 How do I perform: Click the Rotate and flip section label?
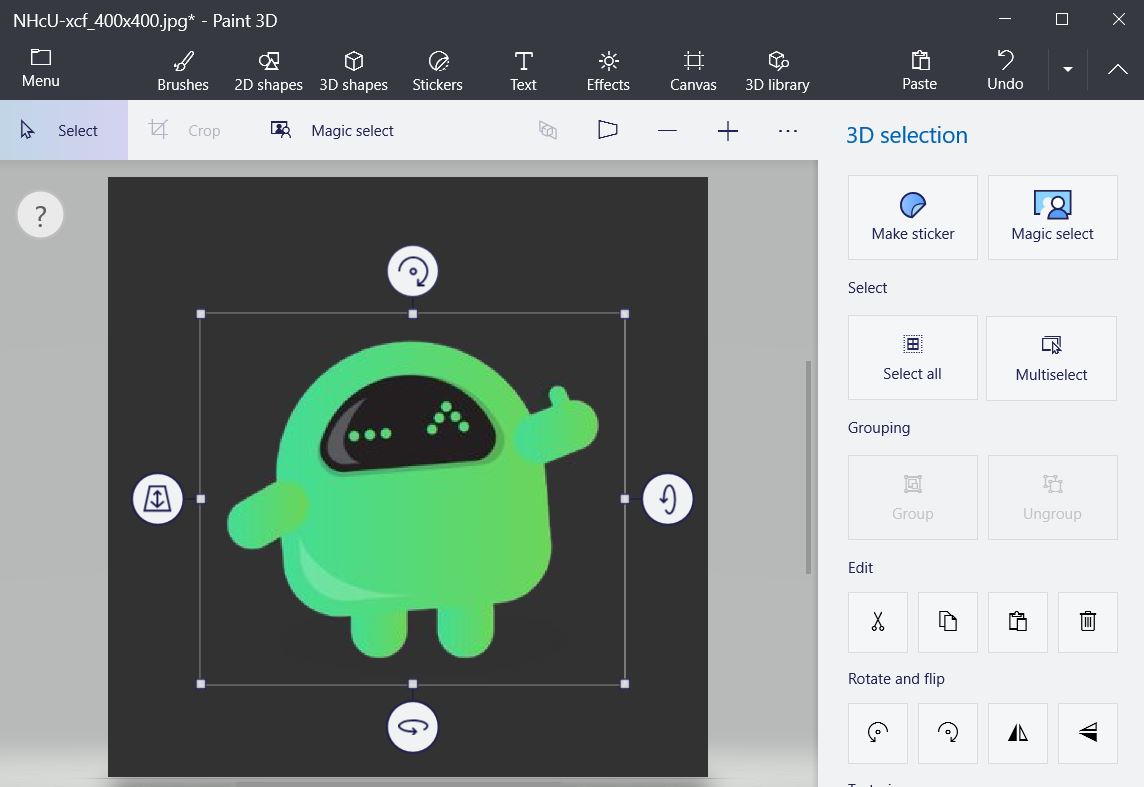click(x=896, y=679)
